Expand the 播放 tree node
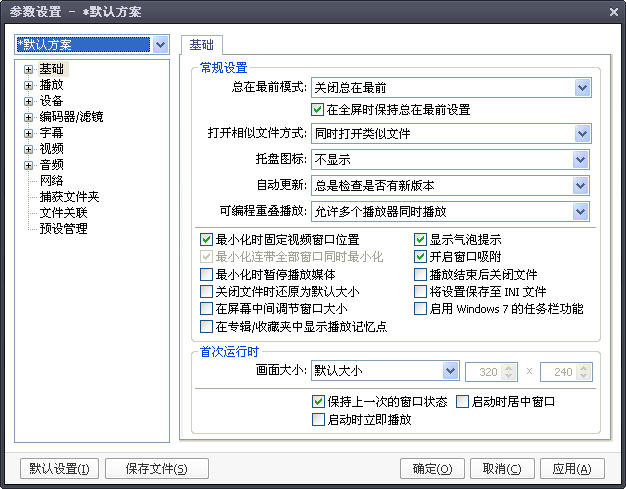626x489 pixels. point(29,85)
